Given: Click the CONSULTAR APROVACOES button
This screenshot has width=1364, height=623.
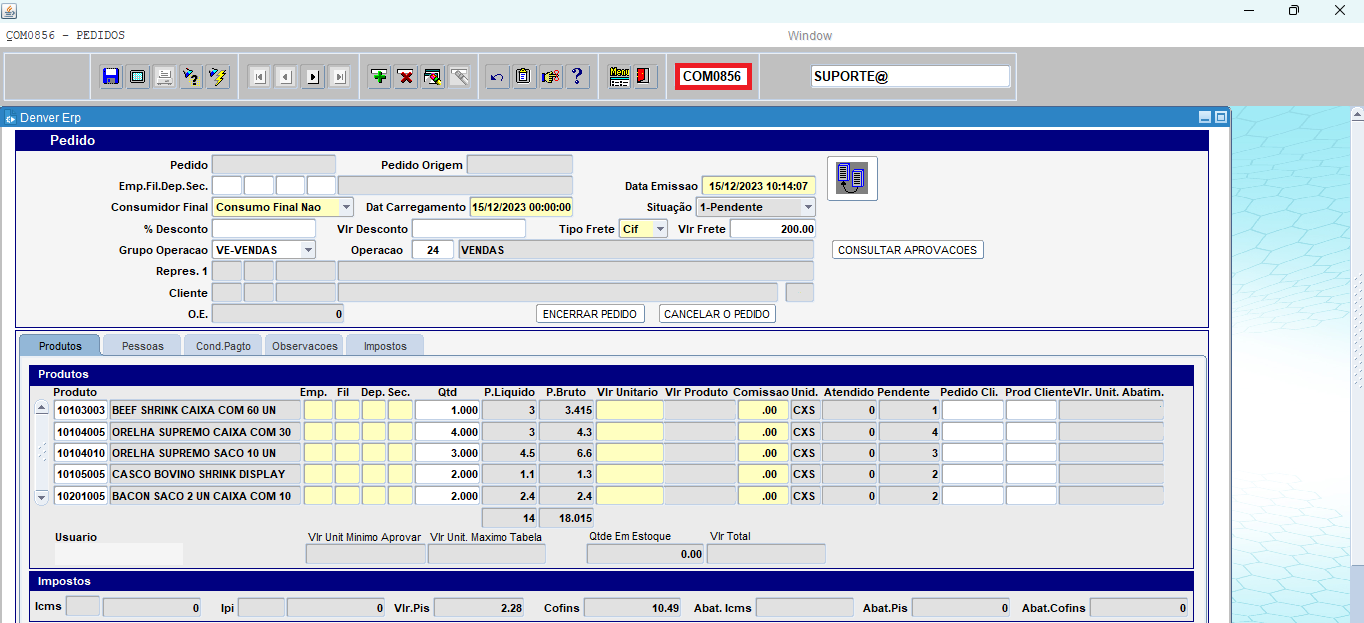Looking at the screenshot, I should 908,250.
